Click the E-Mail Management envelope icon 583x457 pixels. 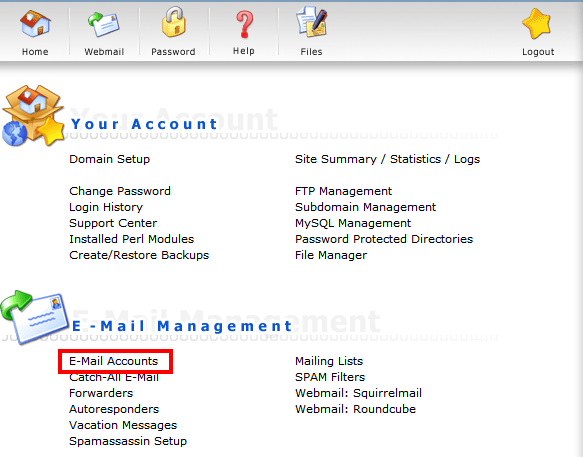coord(35,317)
